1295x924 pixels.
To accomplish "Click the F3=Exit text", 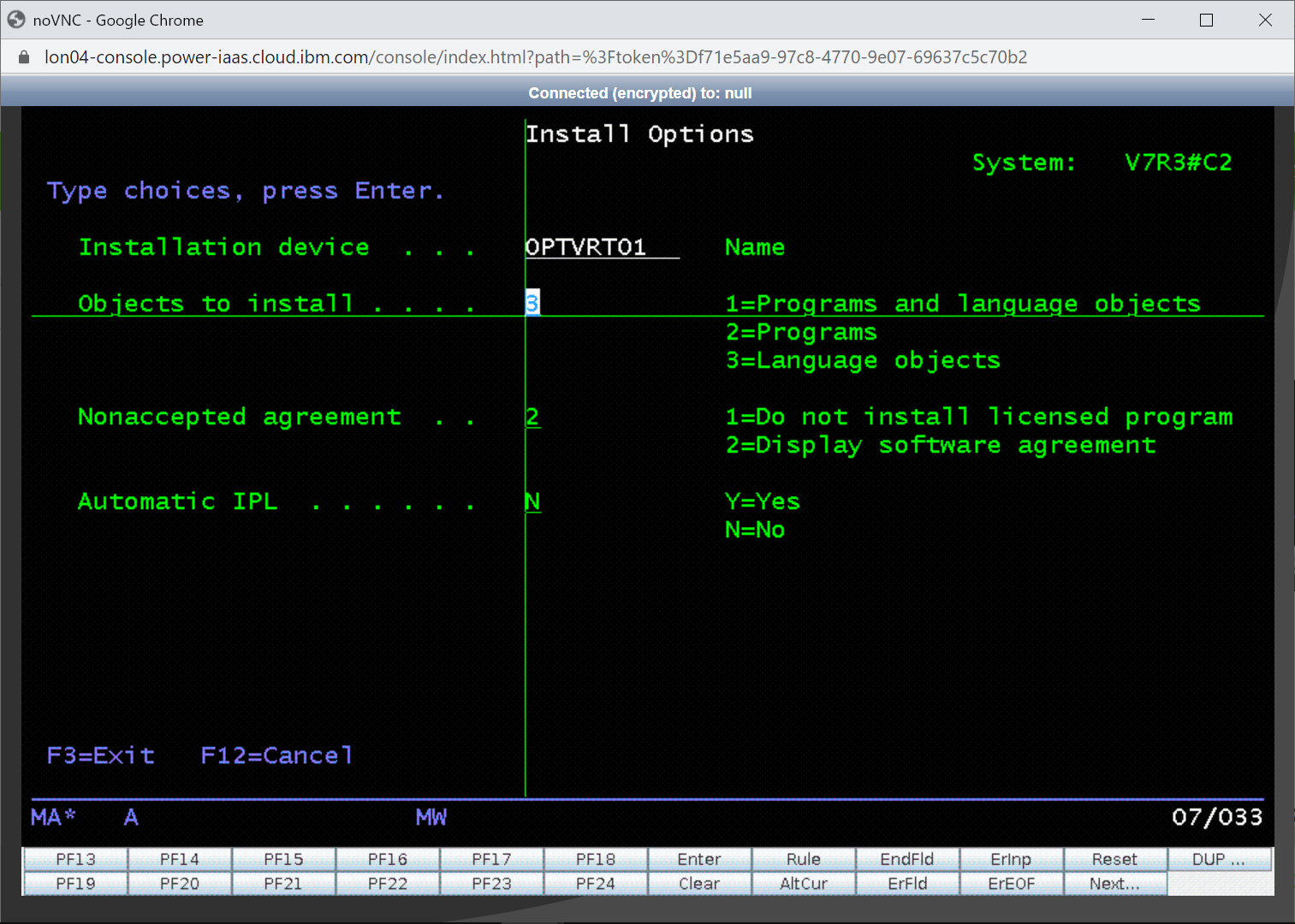I will coord(101,755).
